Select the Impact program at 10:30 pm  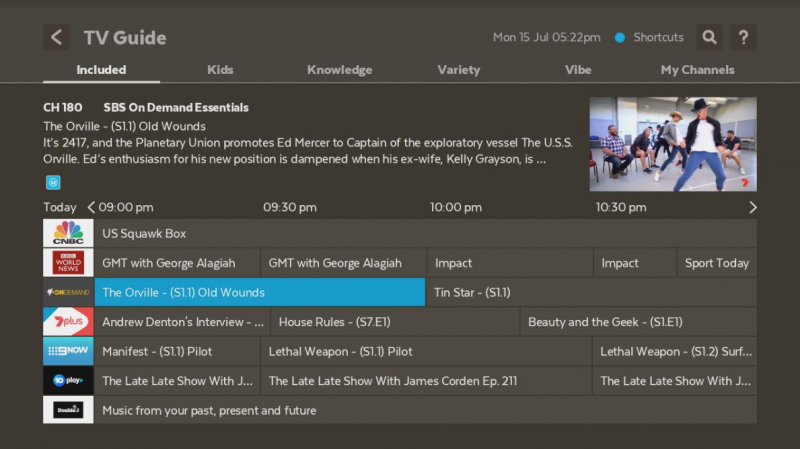coord(635,263)
